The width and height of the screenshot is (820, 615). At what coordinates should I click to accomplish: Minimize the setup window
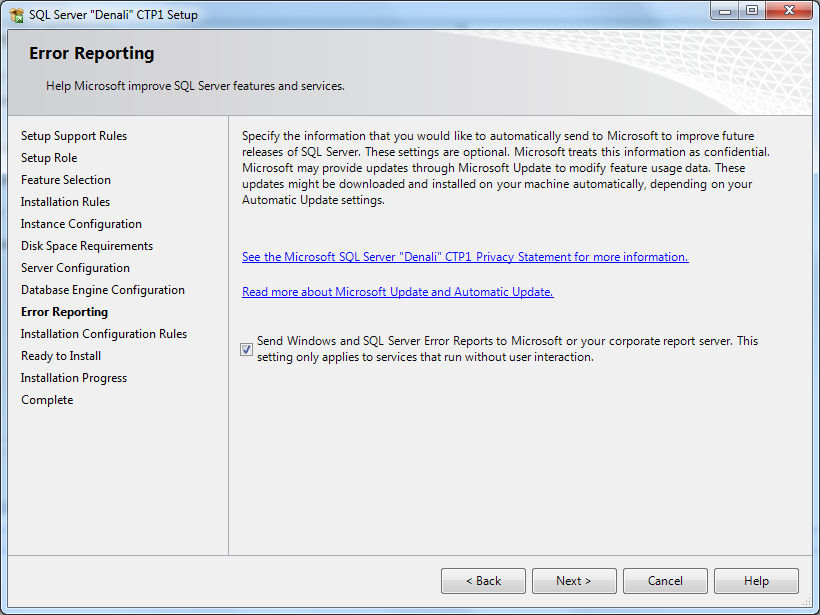pyautogui.click(x=725, y=10)
